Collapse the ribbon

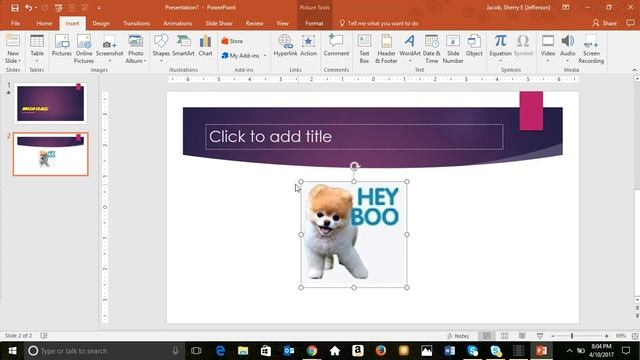[x=634, y=70]
